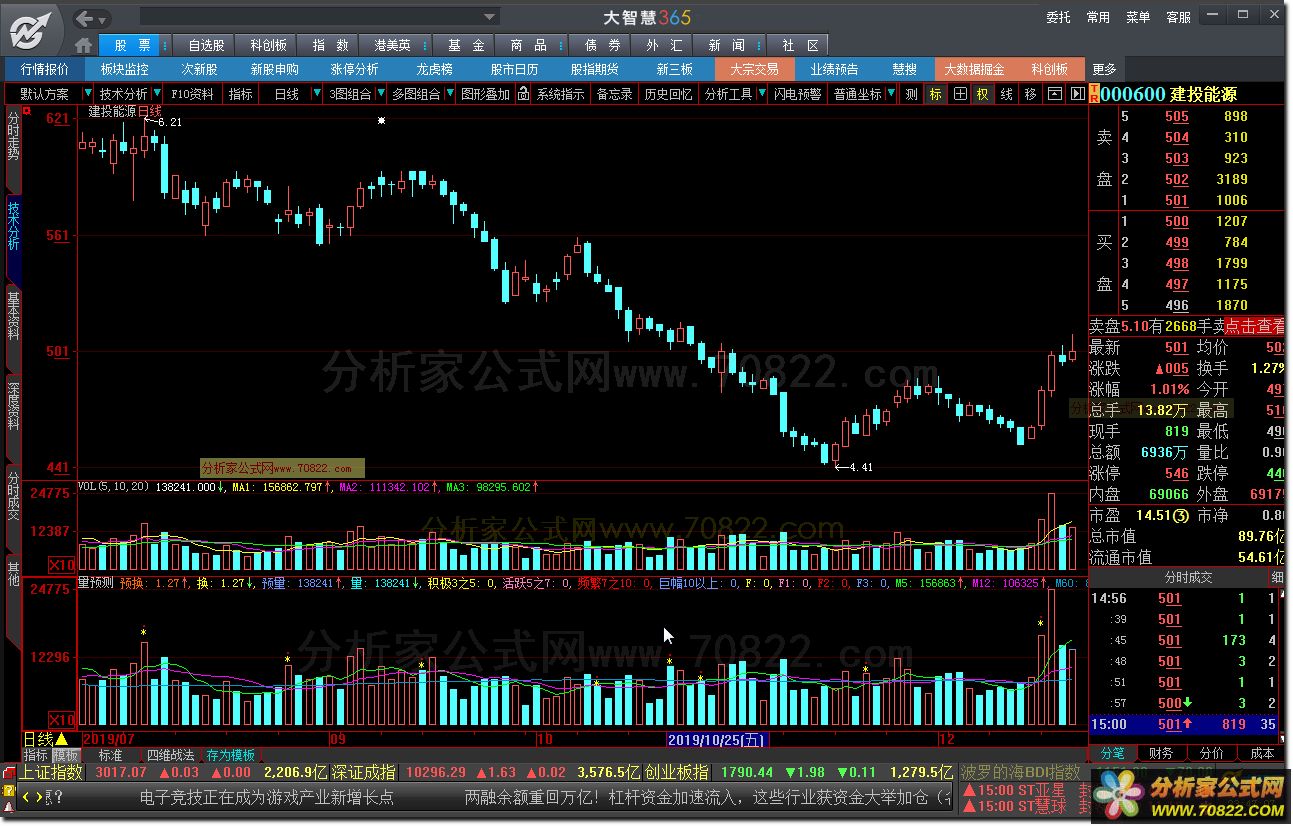Select the 测 measure tool

[x=910, y=94]
